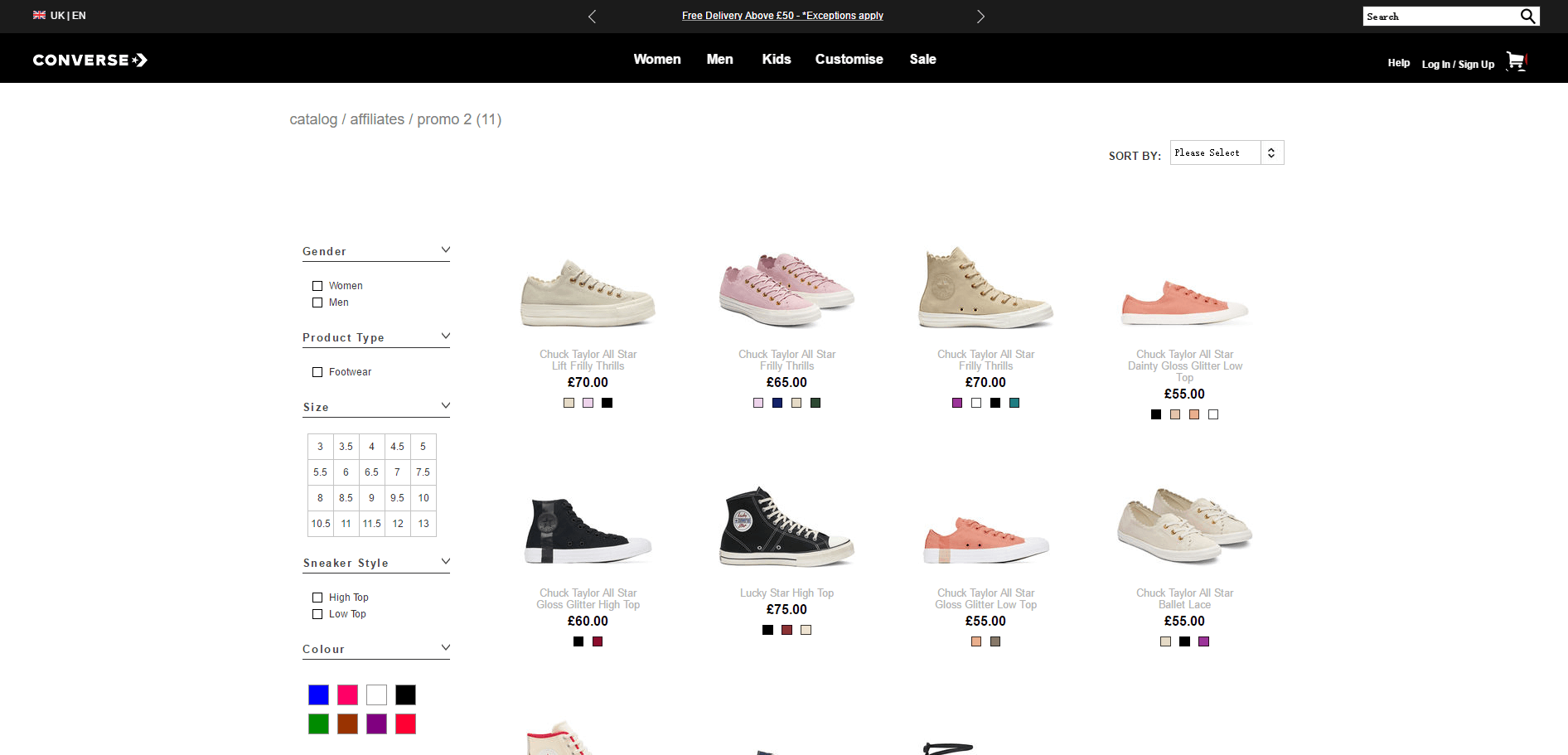
Task: Filter by pink colour swatch
Action: pos(347,695)
